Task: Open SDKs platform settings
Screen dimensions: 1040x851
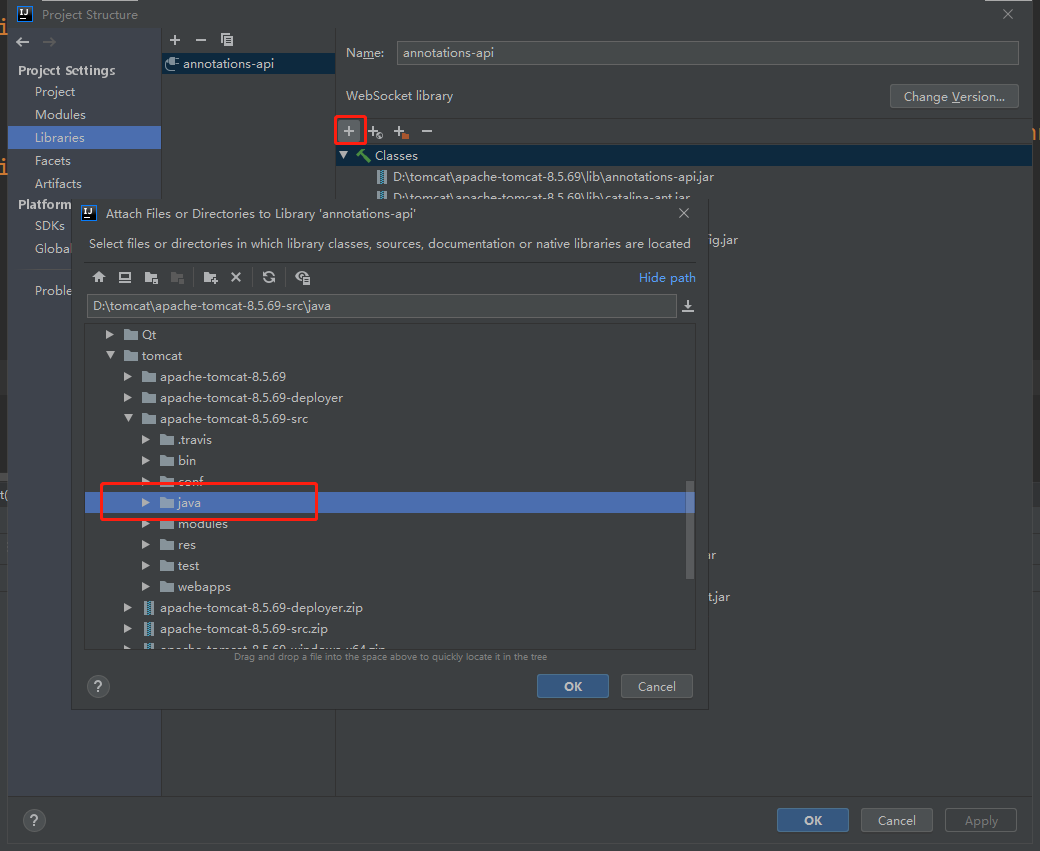Action: (50, 226)
